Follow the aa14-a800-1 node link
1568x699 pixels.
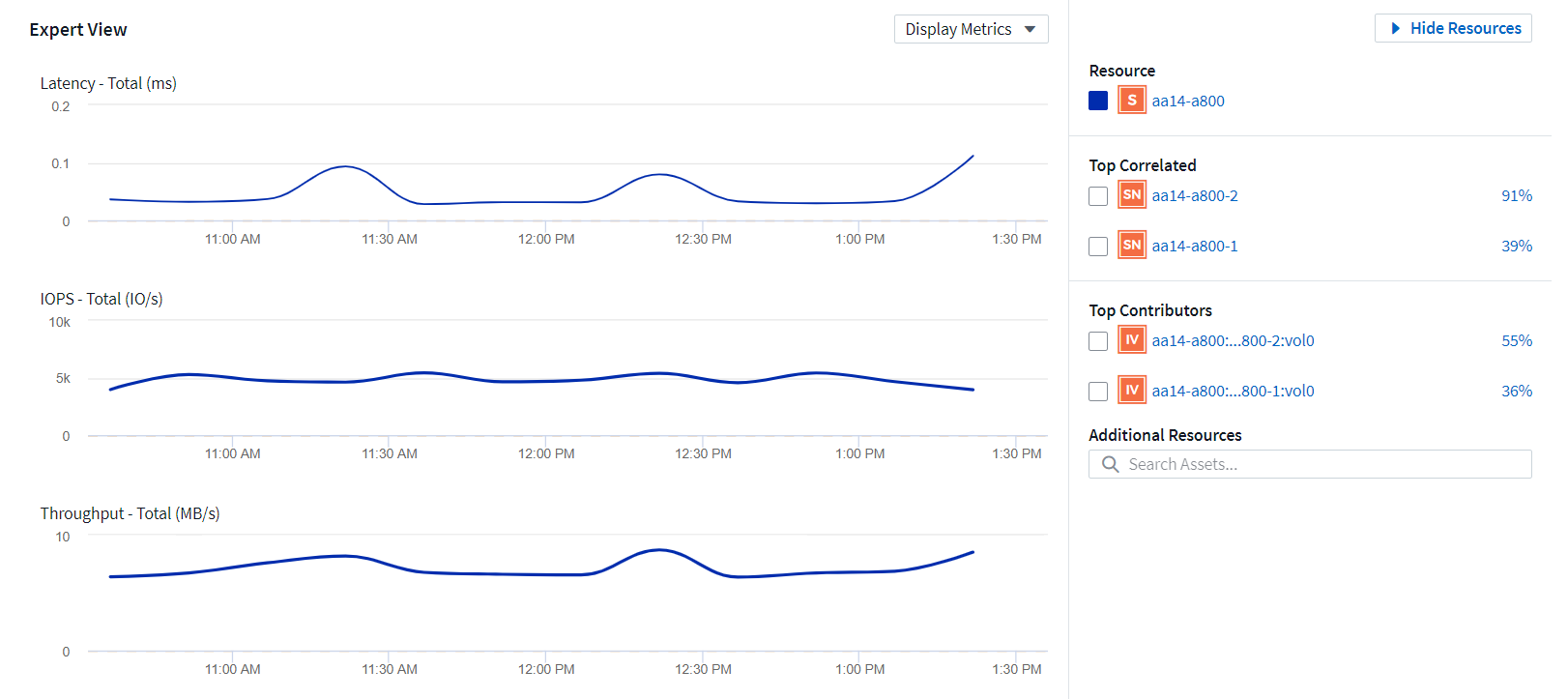(x=1195, y=246)
